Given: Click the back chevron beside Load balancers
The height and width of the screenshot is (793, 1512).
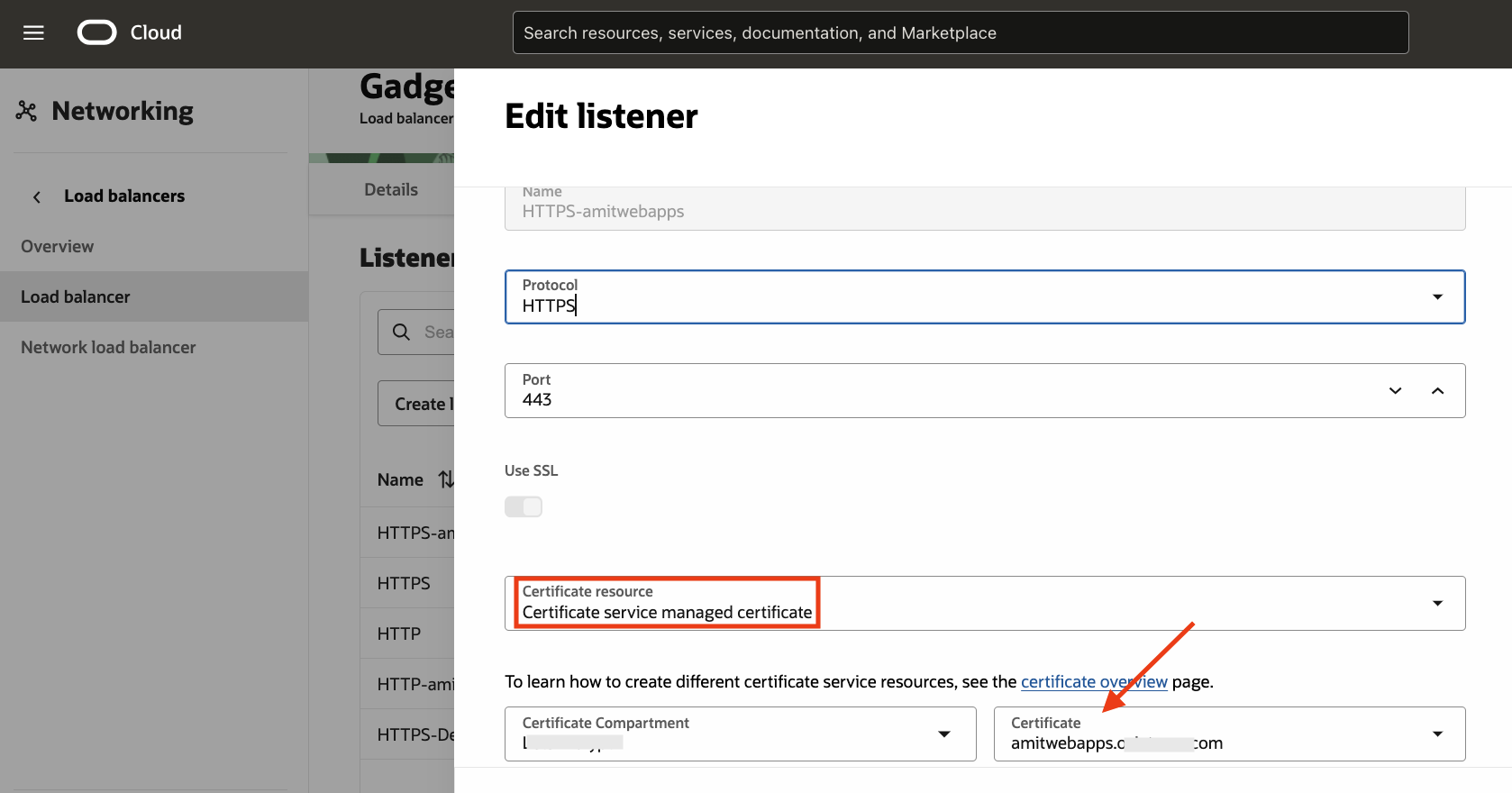Looking at the screenshot, I should [x=37, y=196].
